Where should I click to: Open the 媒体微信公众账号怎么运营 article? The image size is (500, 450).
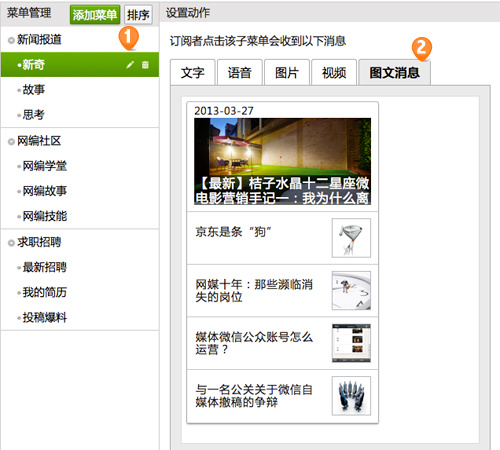(x=283, y=343)
